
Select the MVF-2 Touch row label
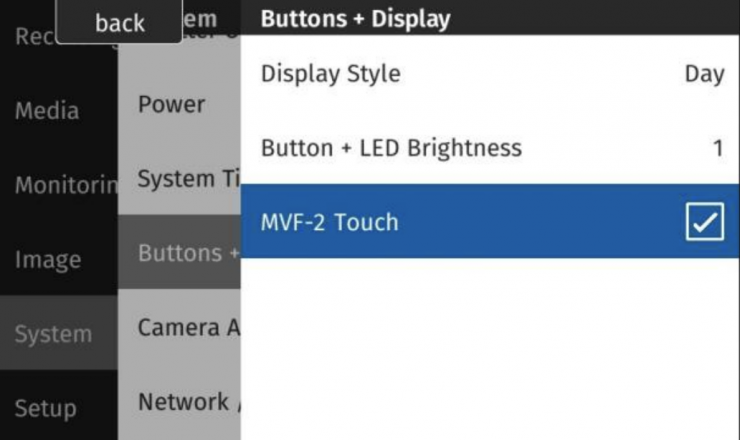(x=330, y=222)
